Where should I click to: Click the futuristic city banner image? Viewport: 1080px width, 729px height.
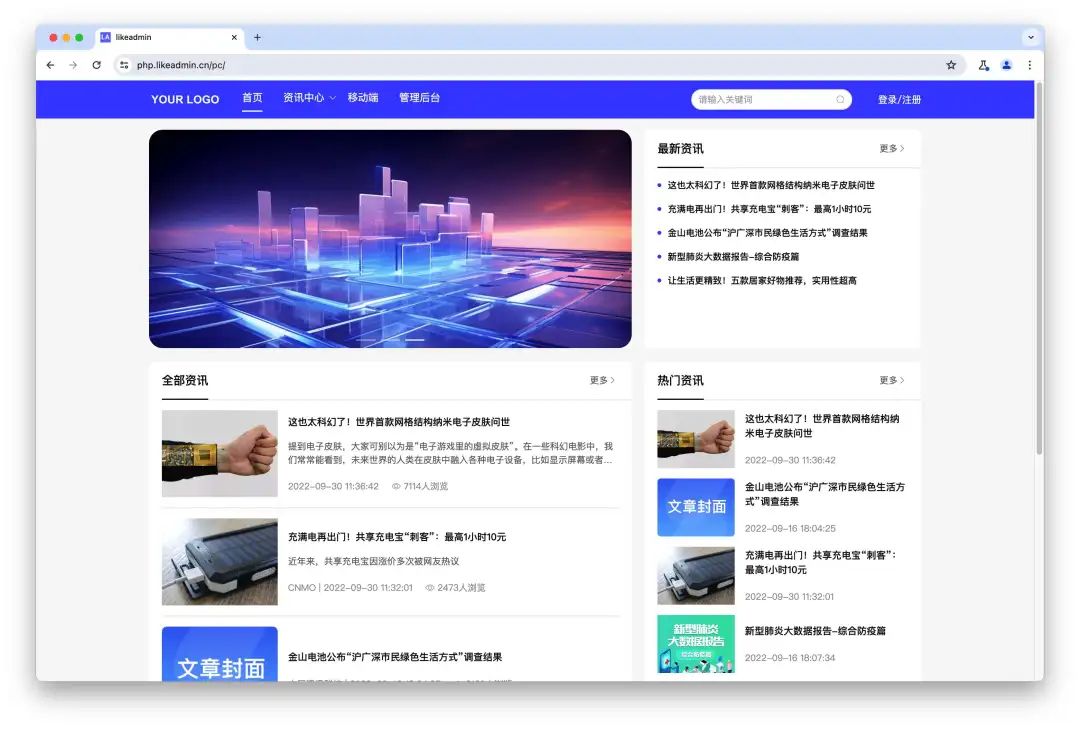(390, 238)
